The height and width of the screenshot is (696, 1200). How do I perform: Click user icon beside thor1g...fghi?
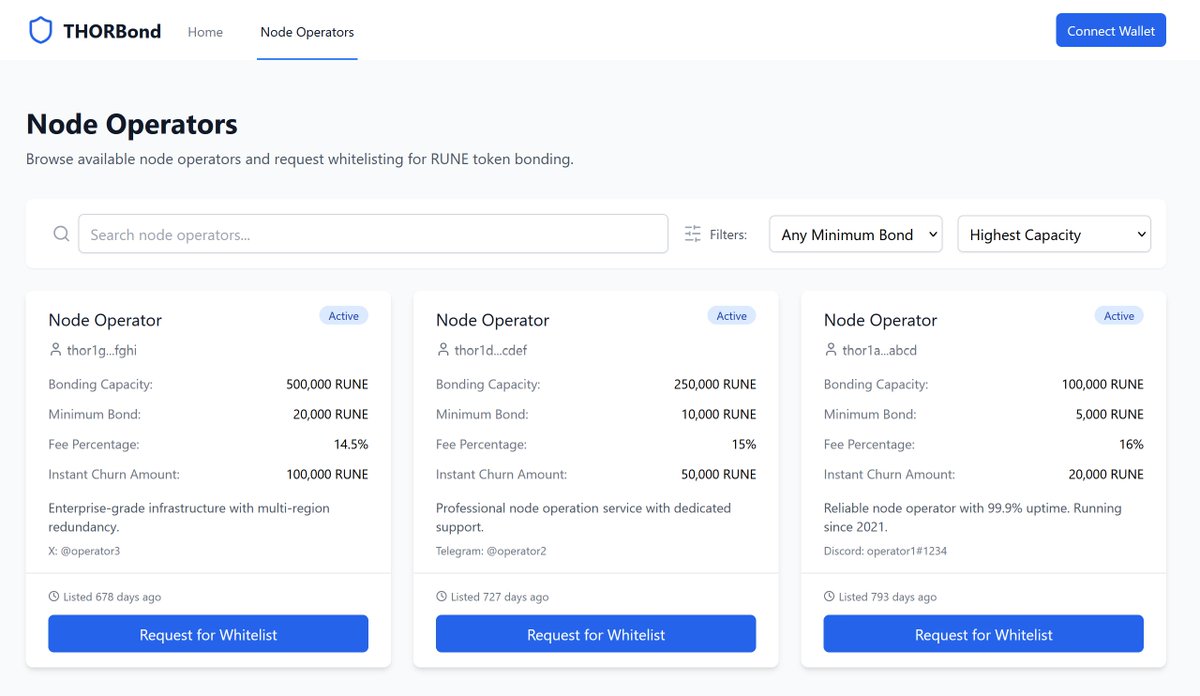[x=55, y=350]
